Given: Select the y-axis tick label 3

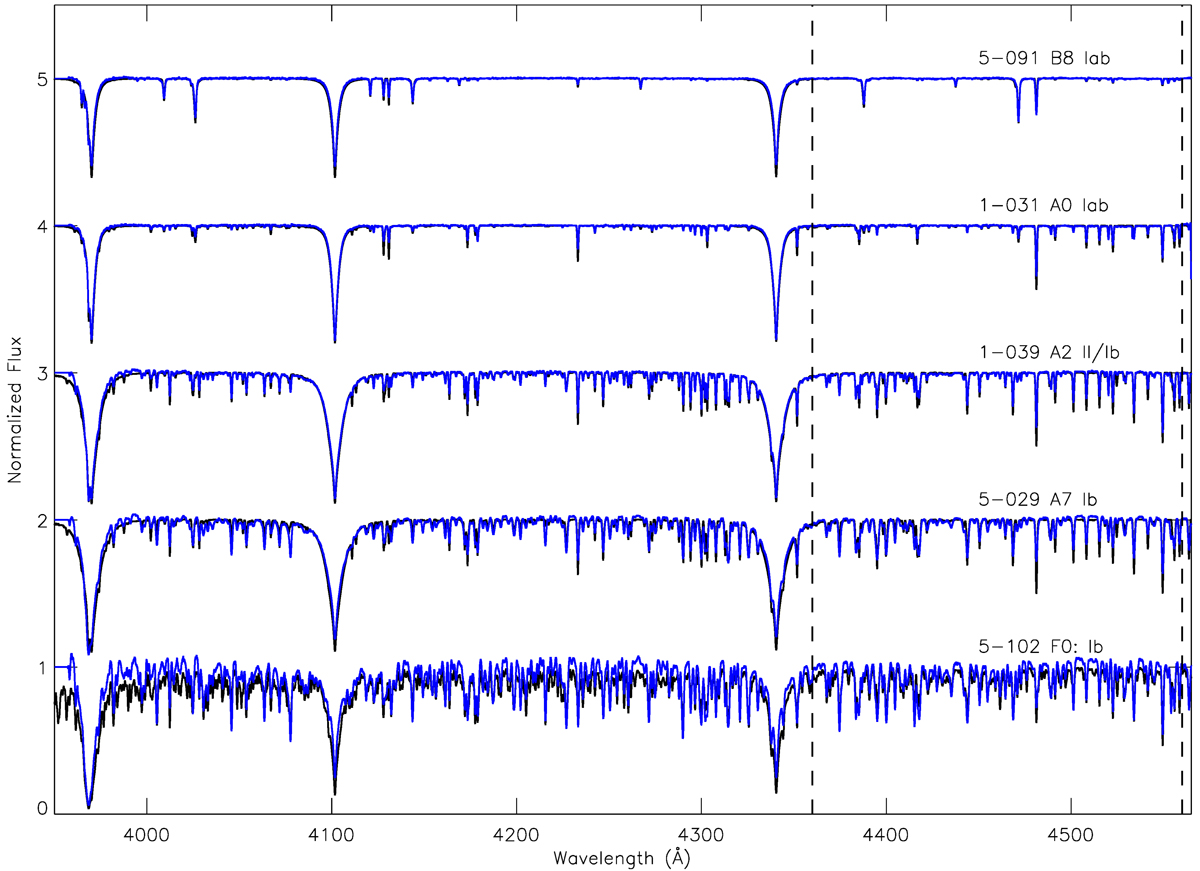Looking at the screenshot, I should tap(42, 373).
